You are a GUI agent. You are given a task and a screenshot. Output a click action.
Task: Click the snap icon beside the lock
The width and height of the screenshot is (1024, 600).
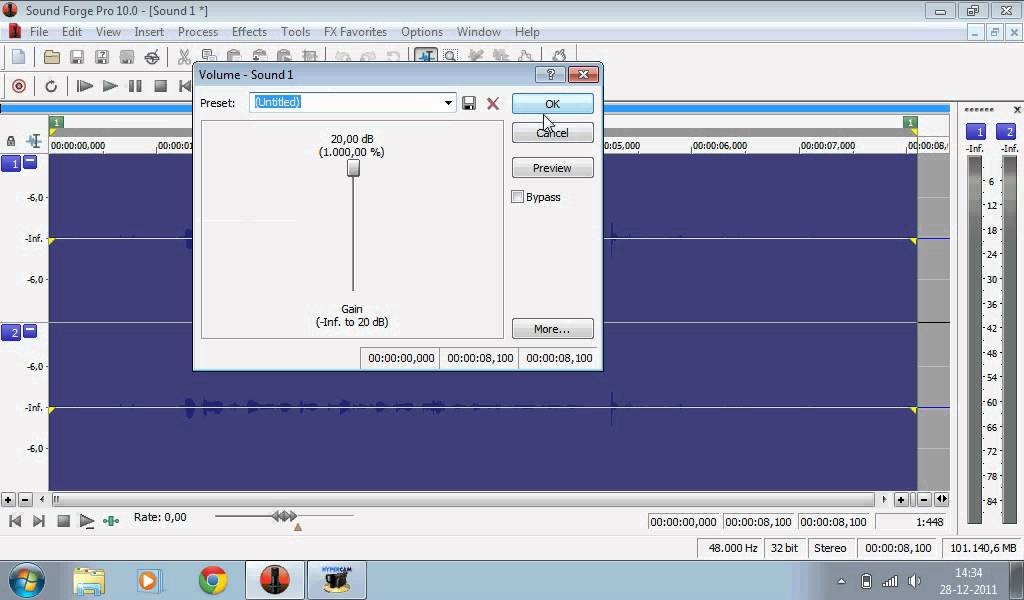point(34,141)
